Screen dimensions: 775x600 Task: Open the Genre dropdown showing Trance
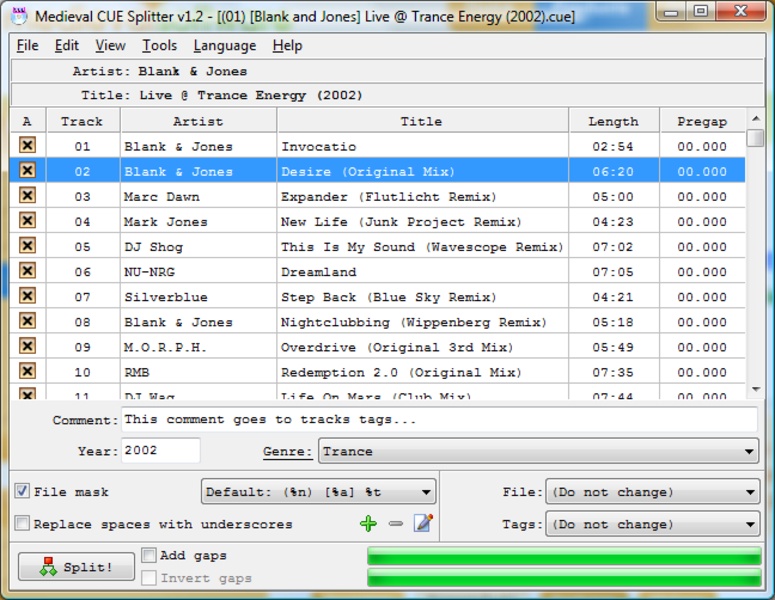click(538, 452)
